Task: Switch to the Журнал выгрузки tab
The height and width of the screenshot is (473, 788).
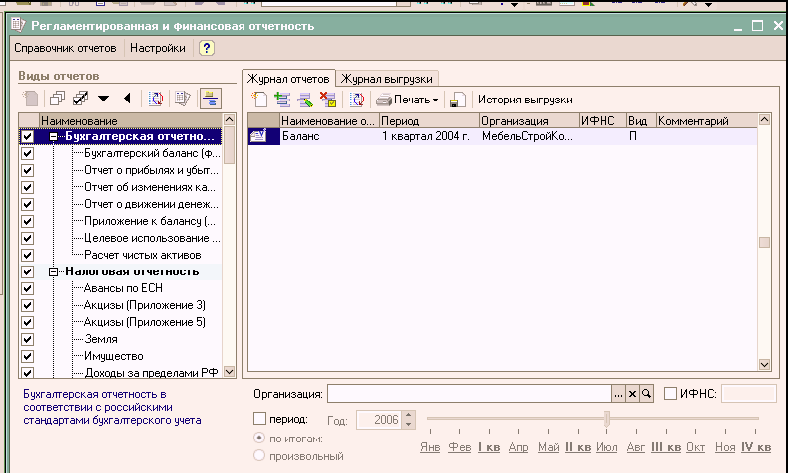Action: pyautogui.click(x=388, y=78)
